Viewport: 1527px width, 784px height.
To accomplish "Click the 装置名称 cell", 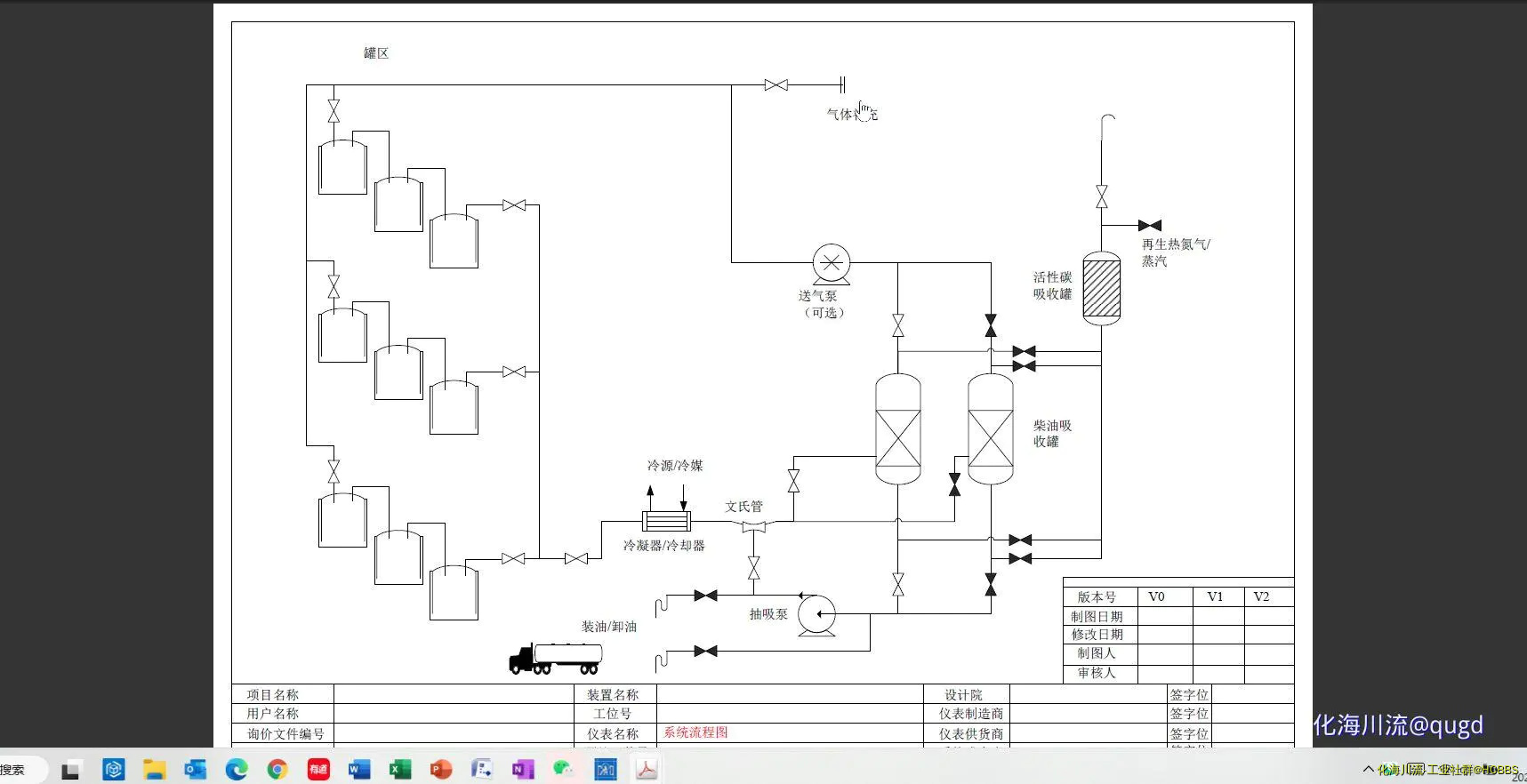I will pyautogui.click(x=615, y=694).
